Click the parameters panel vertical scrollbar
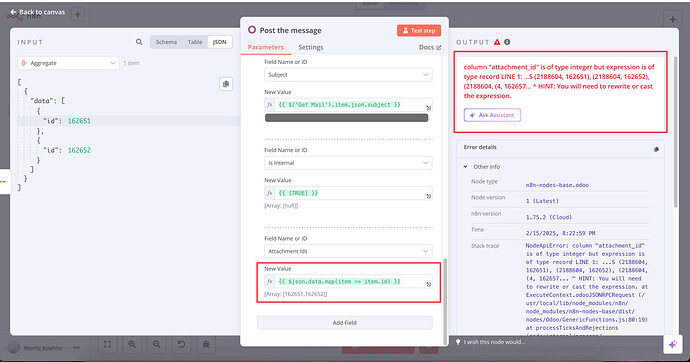 point(444,301)
